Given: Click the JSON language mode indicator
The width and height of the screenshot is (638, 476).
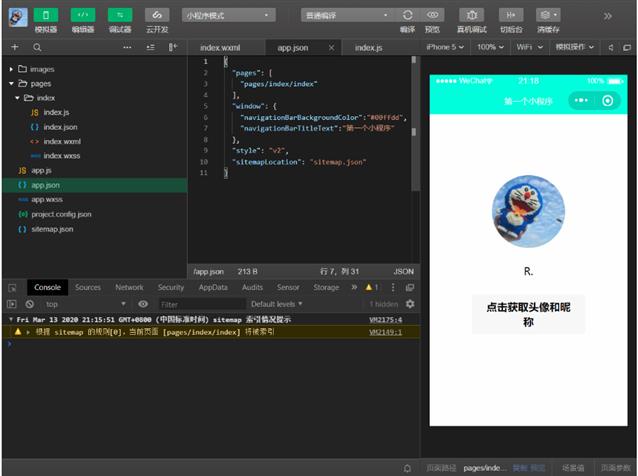Looking at the screenshot, I should tap(403, 271).
